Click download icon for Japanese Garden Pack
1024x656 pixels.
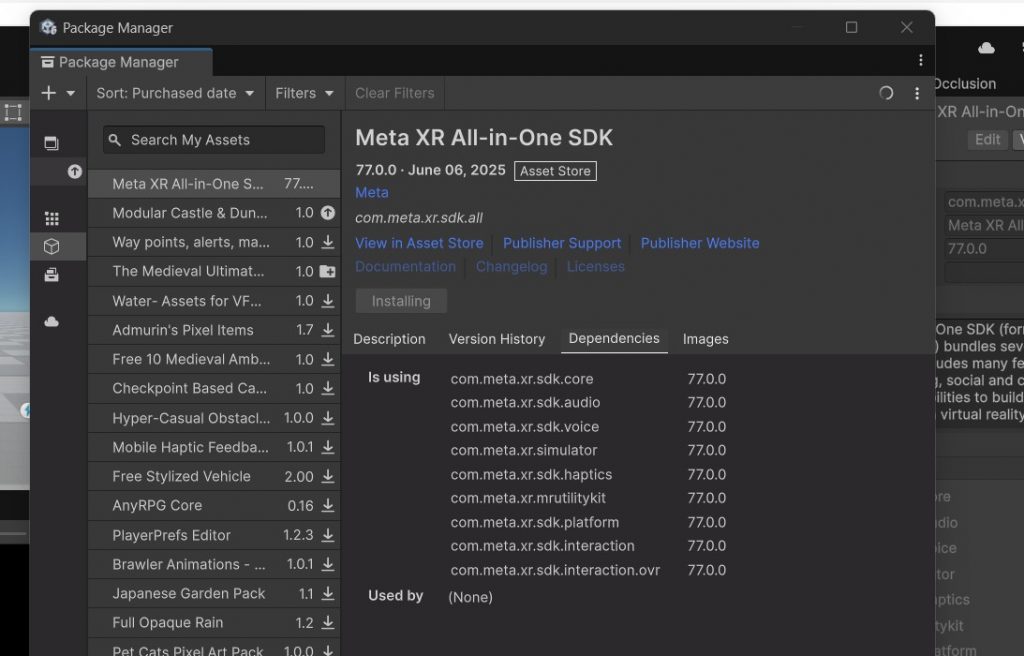tap(328, 593)
